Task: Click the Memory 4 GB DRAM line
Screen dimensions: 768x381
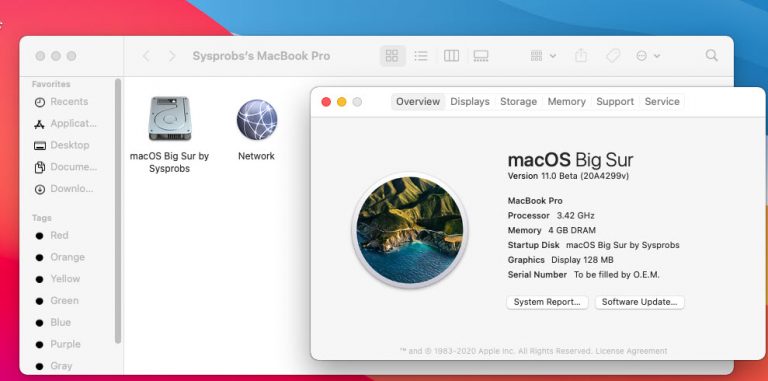Action: pyautogui.click(x=552, y=231)
